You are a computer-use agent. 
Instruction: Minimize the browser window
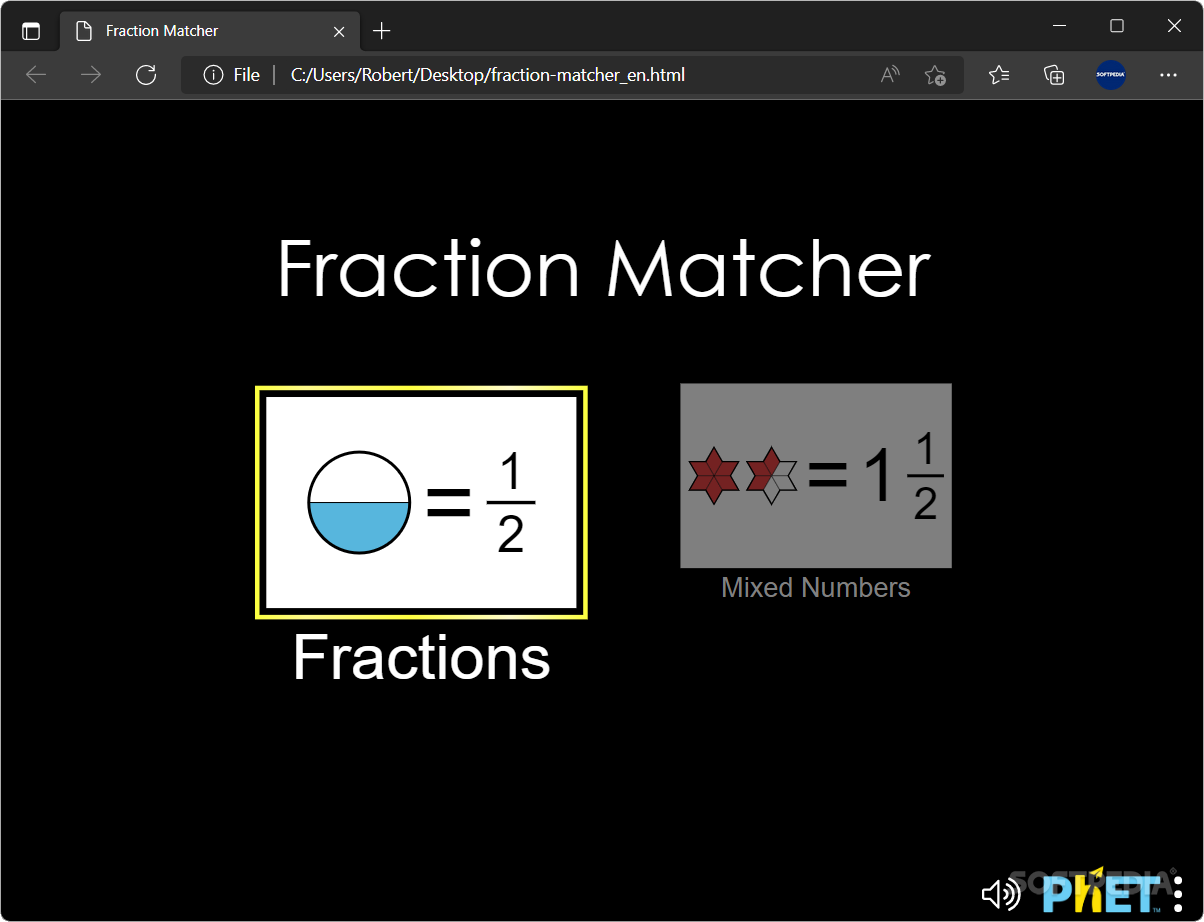coord(1060,26)
